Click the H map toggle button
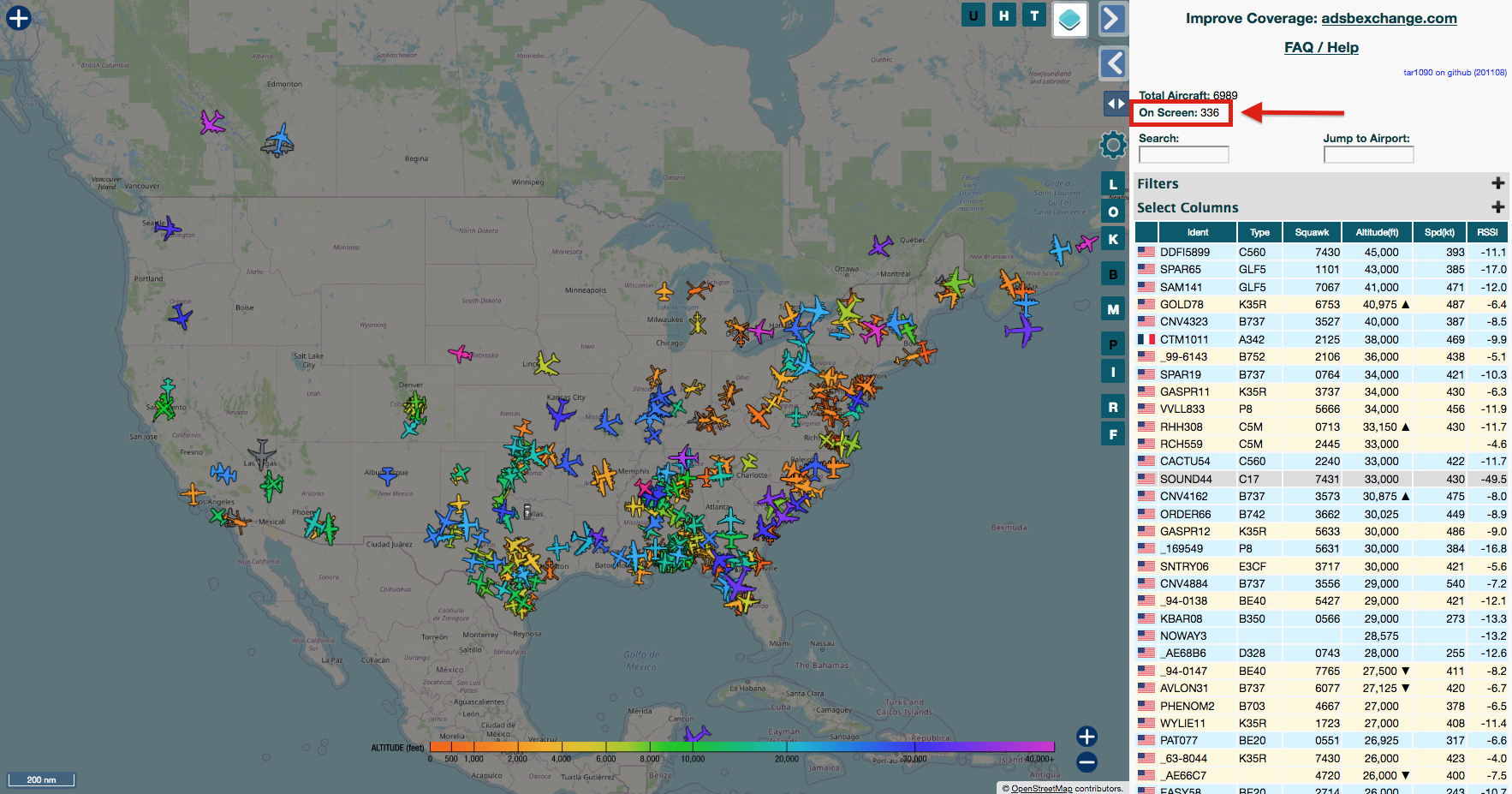Viewport: 1512px width, 794px height. [1004, 15]
